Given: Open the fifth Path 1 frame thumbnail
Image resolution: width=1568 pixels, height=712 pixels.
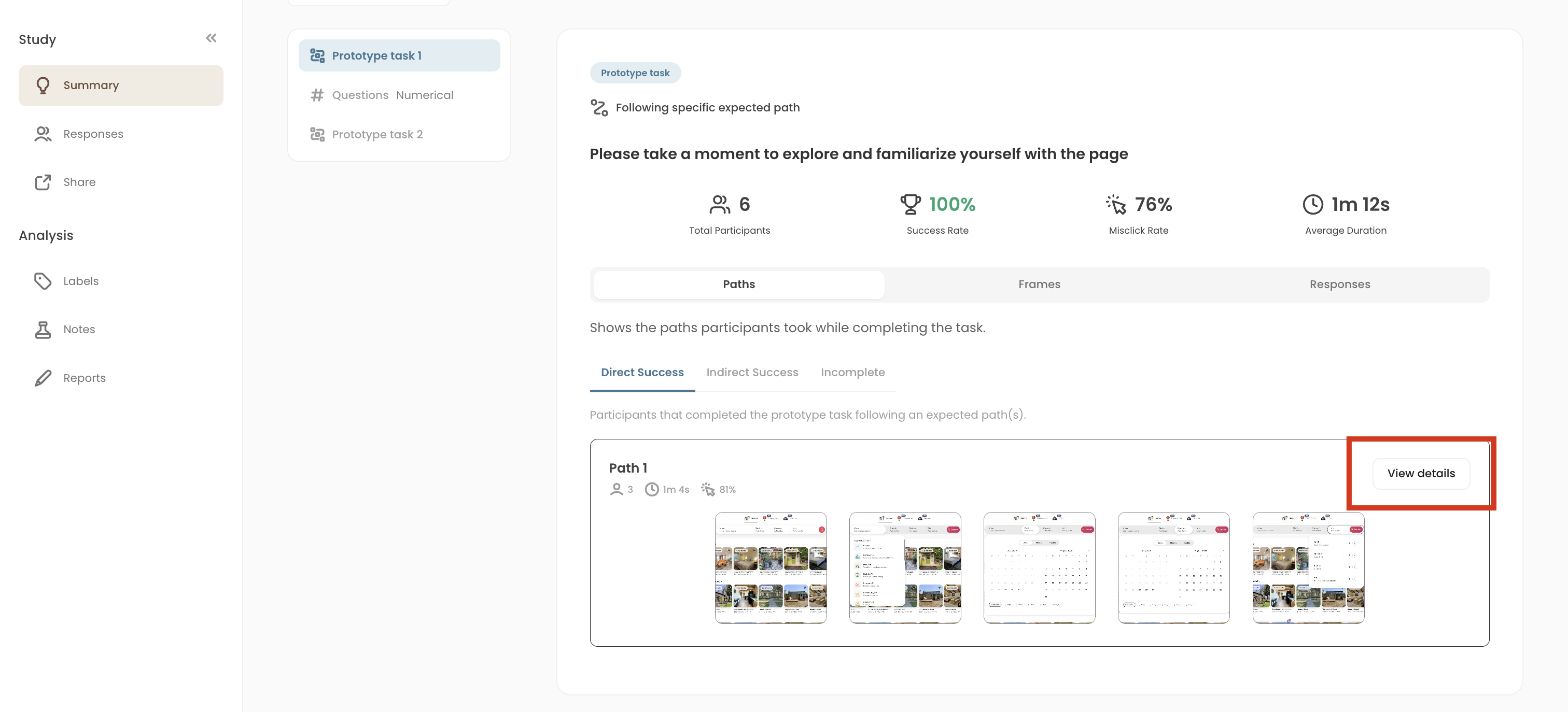Looking at the screenshot, I should click(x=1308, y=568).
